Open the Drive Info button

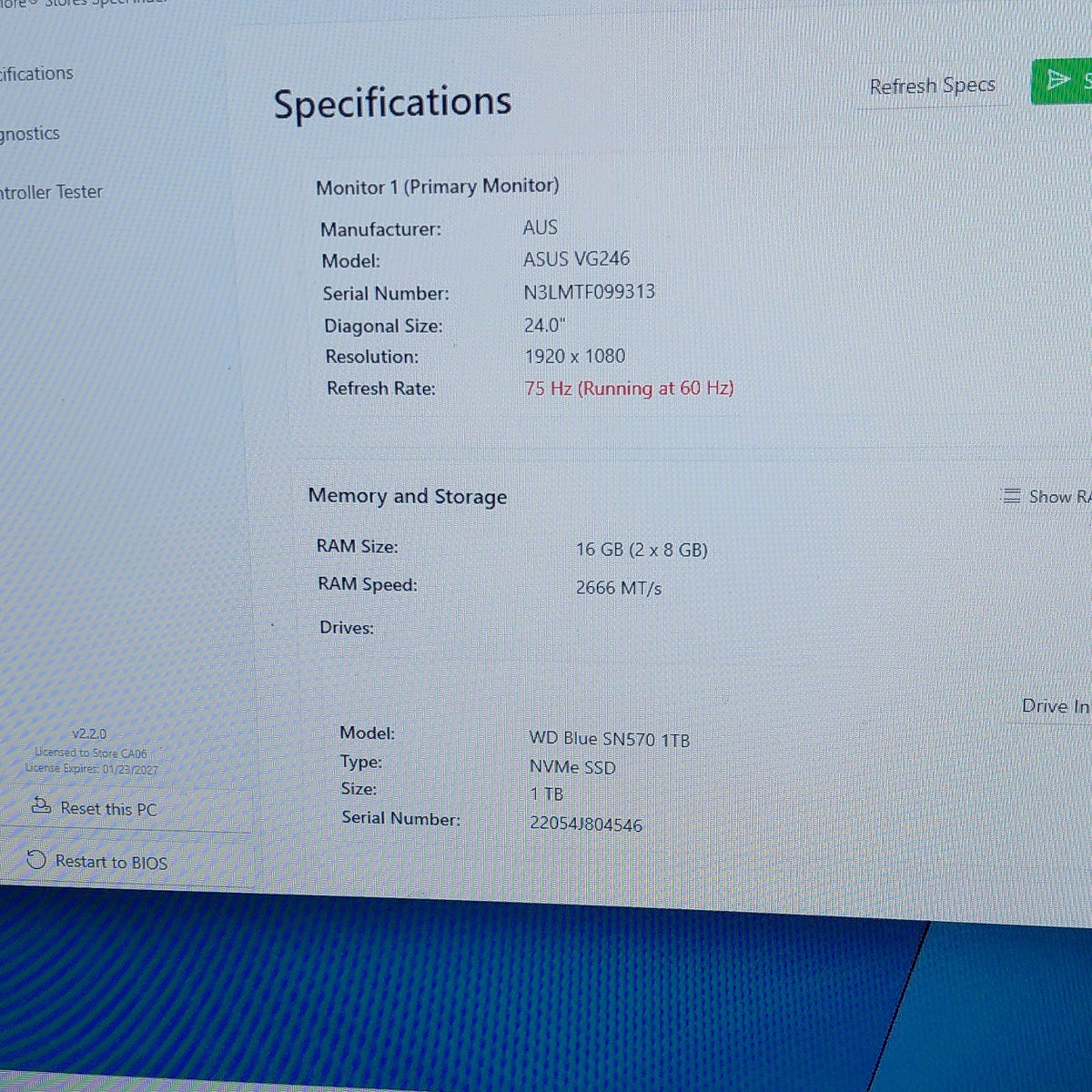1055,706
